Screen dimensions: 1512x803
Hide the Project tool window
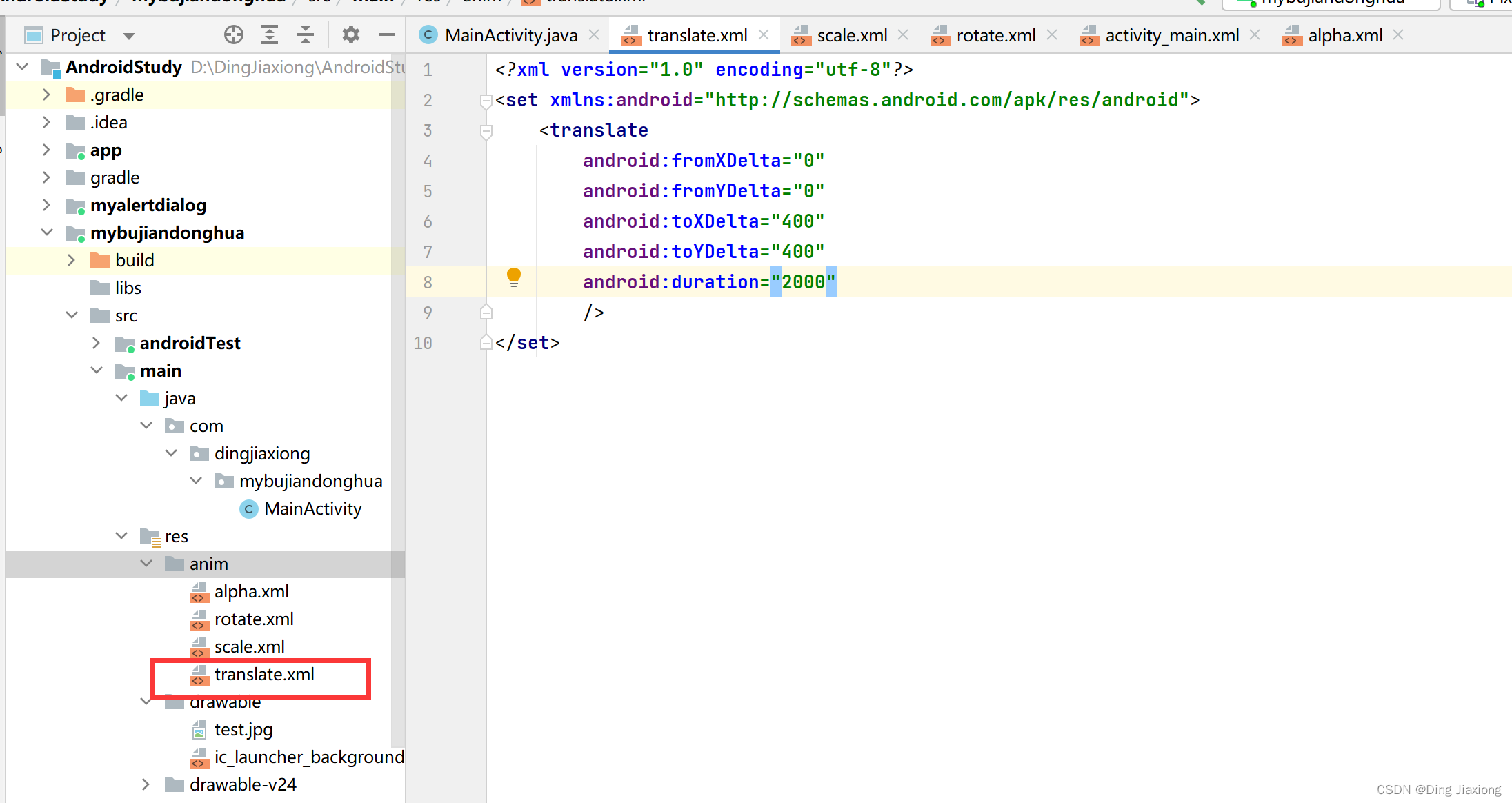[x=387, y=34]
